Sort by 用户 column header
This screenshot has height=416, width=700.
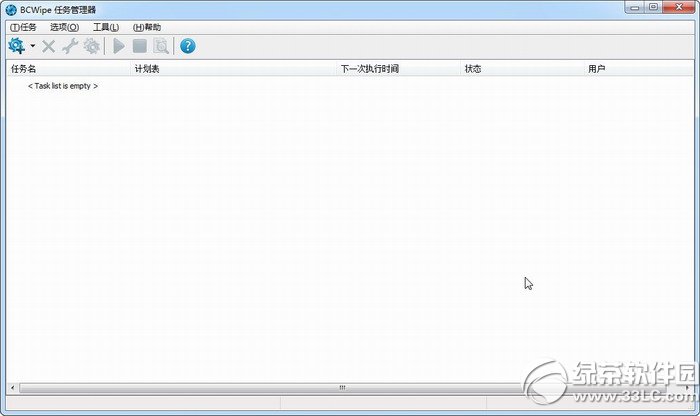[x=639, y=69]
